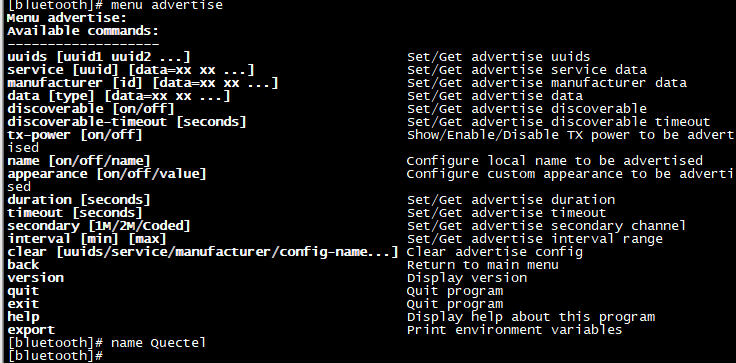Select the 'discoverable-timeout [seconds]' command
This screenshot has height=363, width=736.
(127, 122)
